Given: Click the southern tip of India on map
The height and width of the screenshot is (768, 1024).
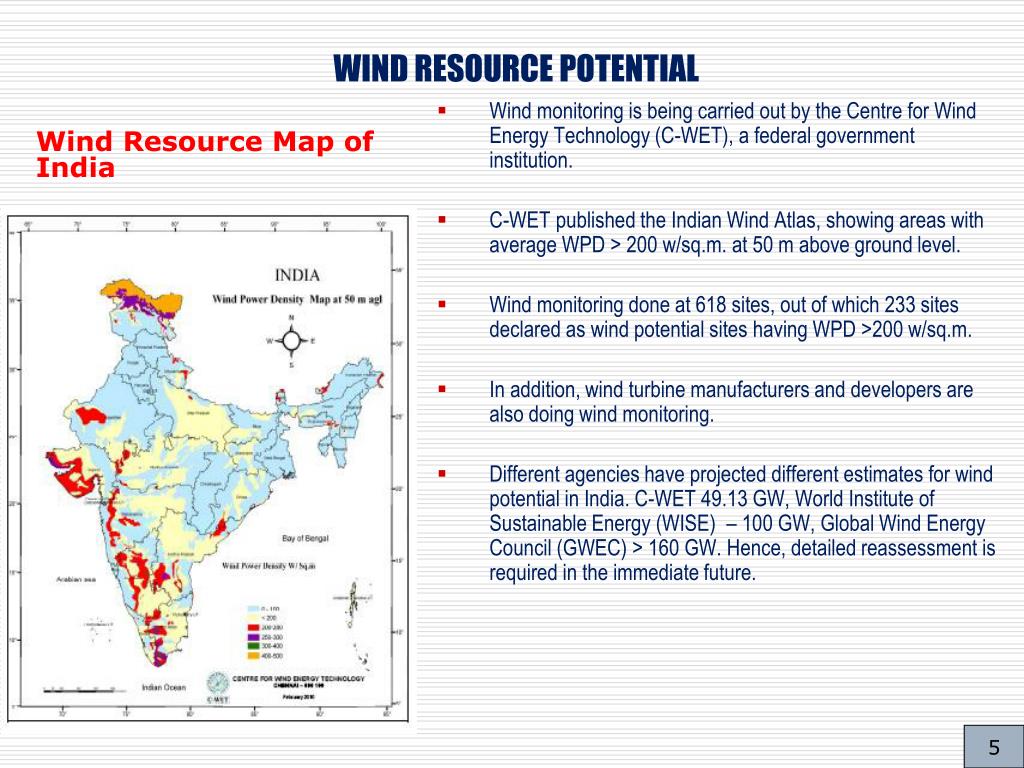Looking at the screenshot, I should [x=159, y=658].
